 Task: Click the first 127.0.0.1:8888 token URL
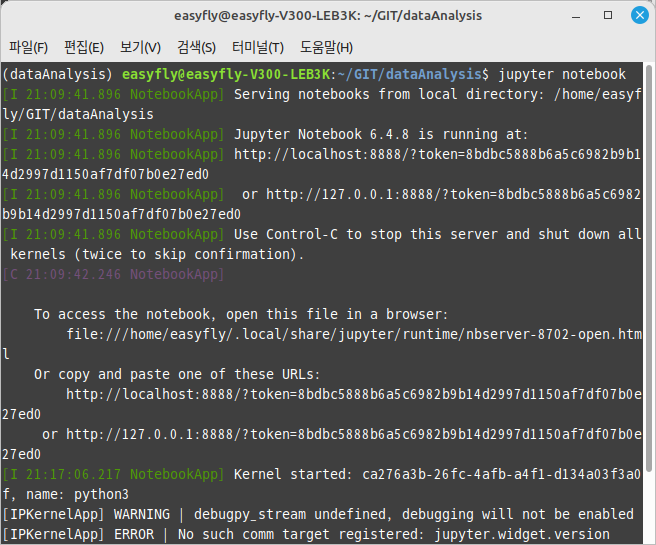coord(322,205)
